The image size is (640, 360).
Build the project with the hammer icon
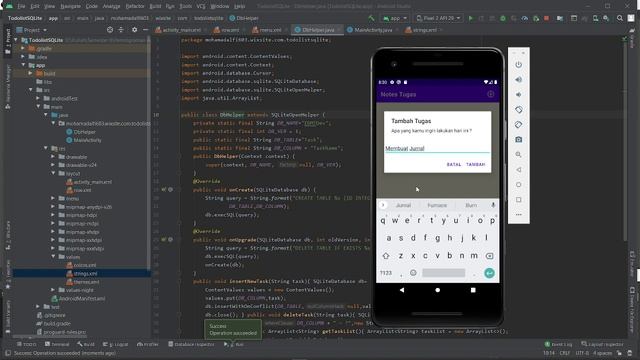click(371, 18)
